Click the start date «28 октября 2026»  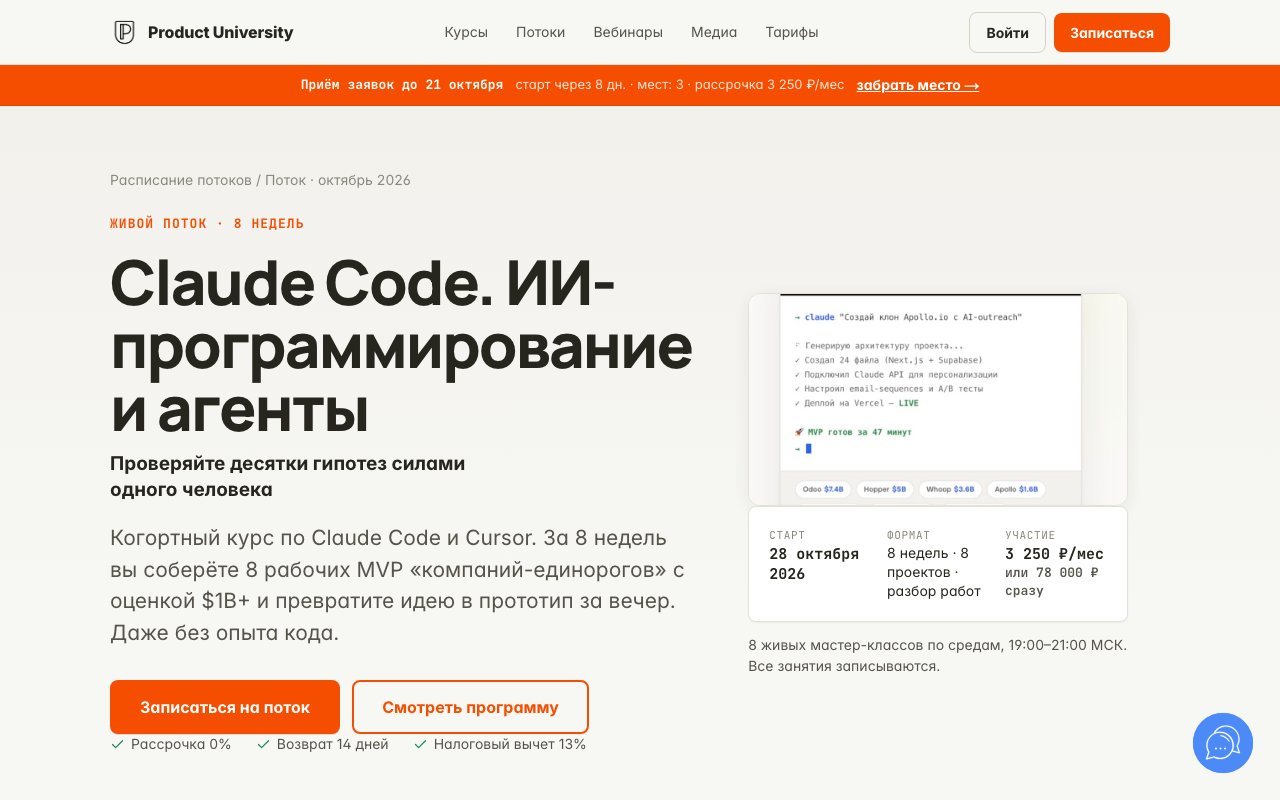click(x=814, y=564)
